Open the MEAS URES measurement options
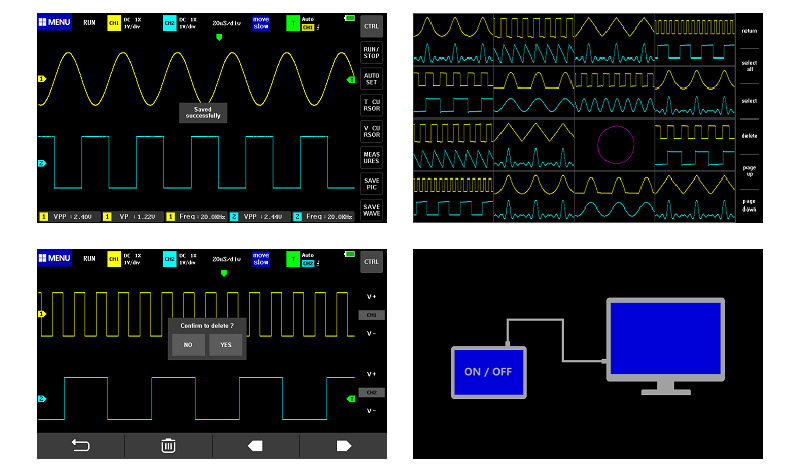The width and height of the screenshot is (800, 472). [x=371, y=157]
